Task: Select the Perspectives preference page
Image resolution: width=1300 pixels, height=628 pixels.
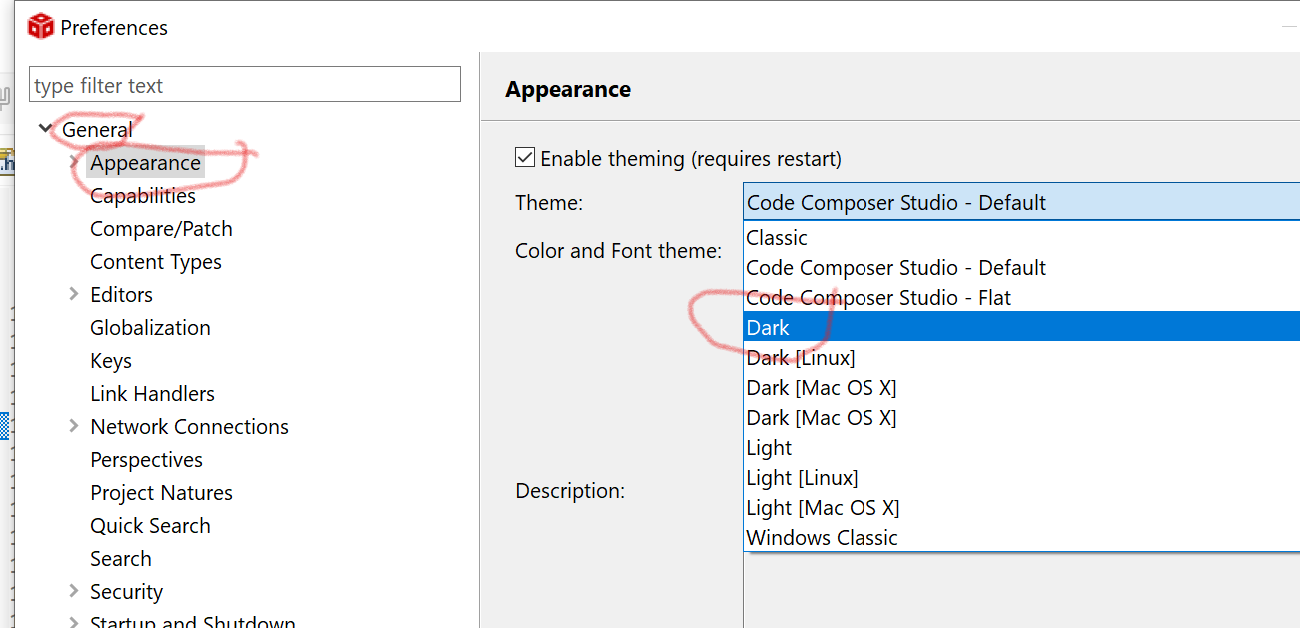Action: click(x=146, y=459)
